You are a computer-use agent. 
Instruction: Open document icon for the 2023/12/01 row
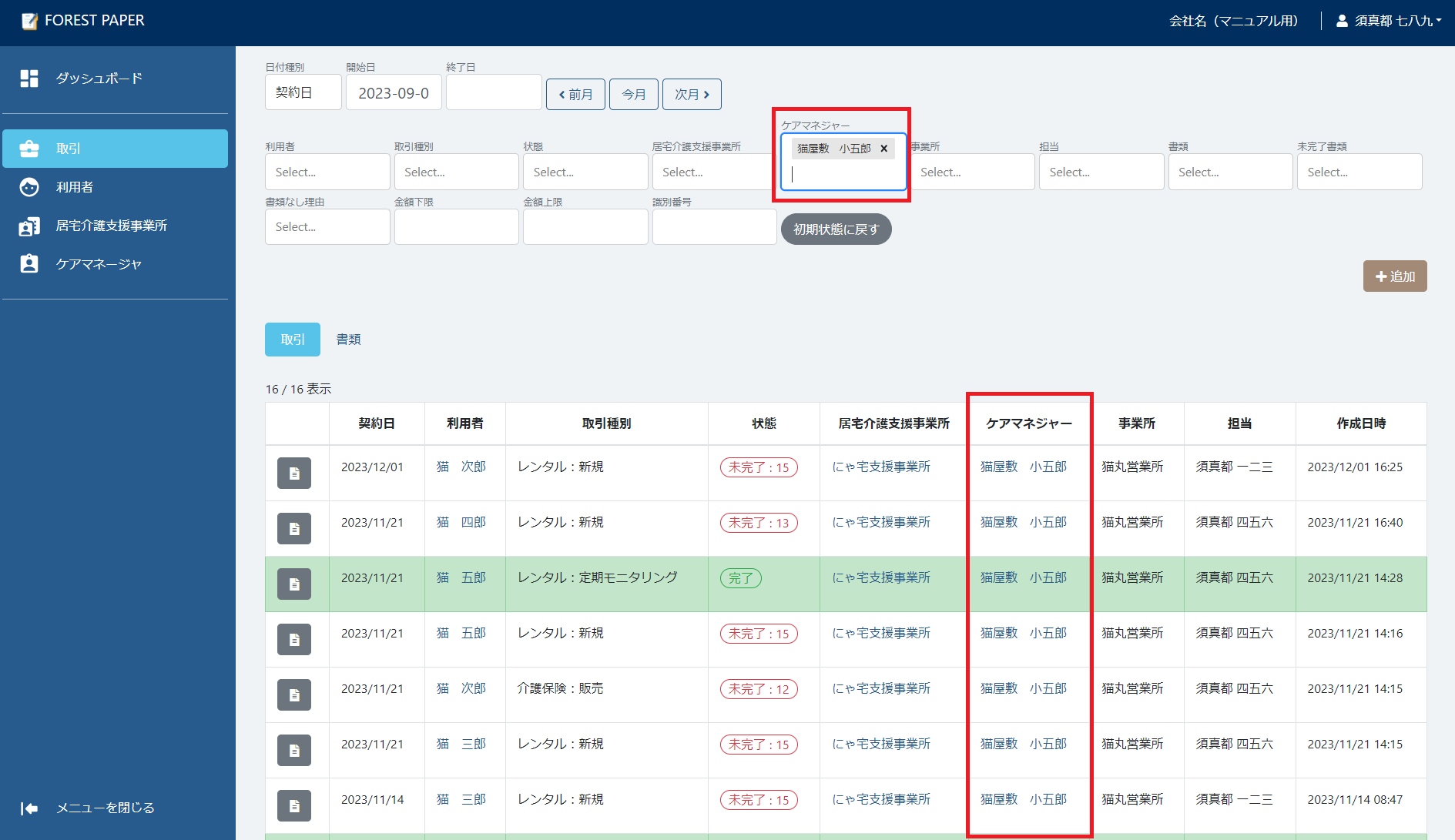(x=294, y=474)
